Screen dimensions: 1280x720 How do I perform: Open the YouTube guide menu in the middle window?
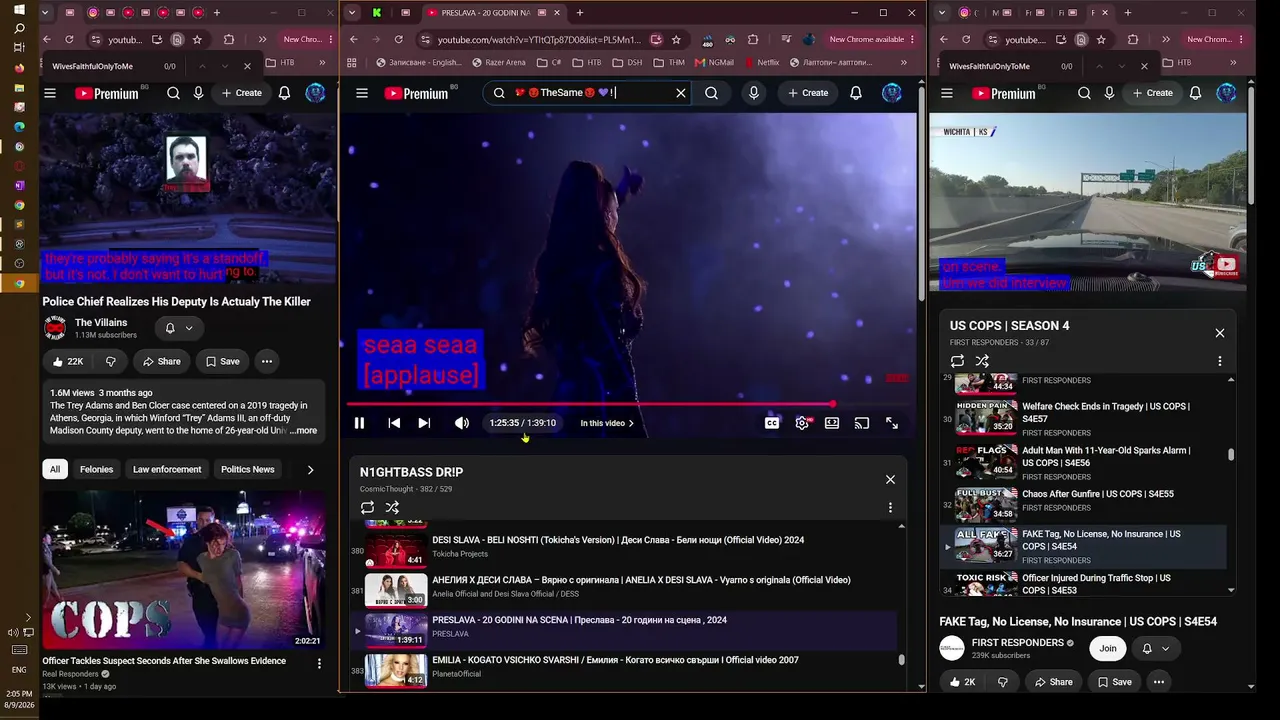pyautogui.click(x=362, y=93)
